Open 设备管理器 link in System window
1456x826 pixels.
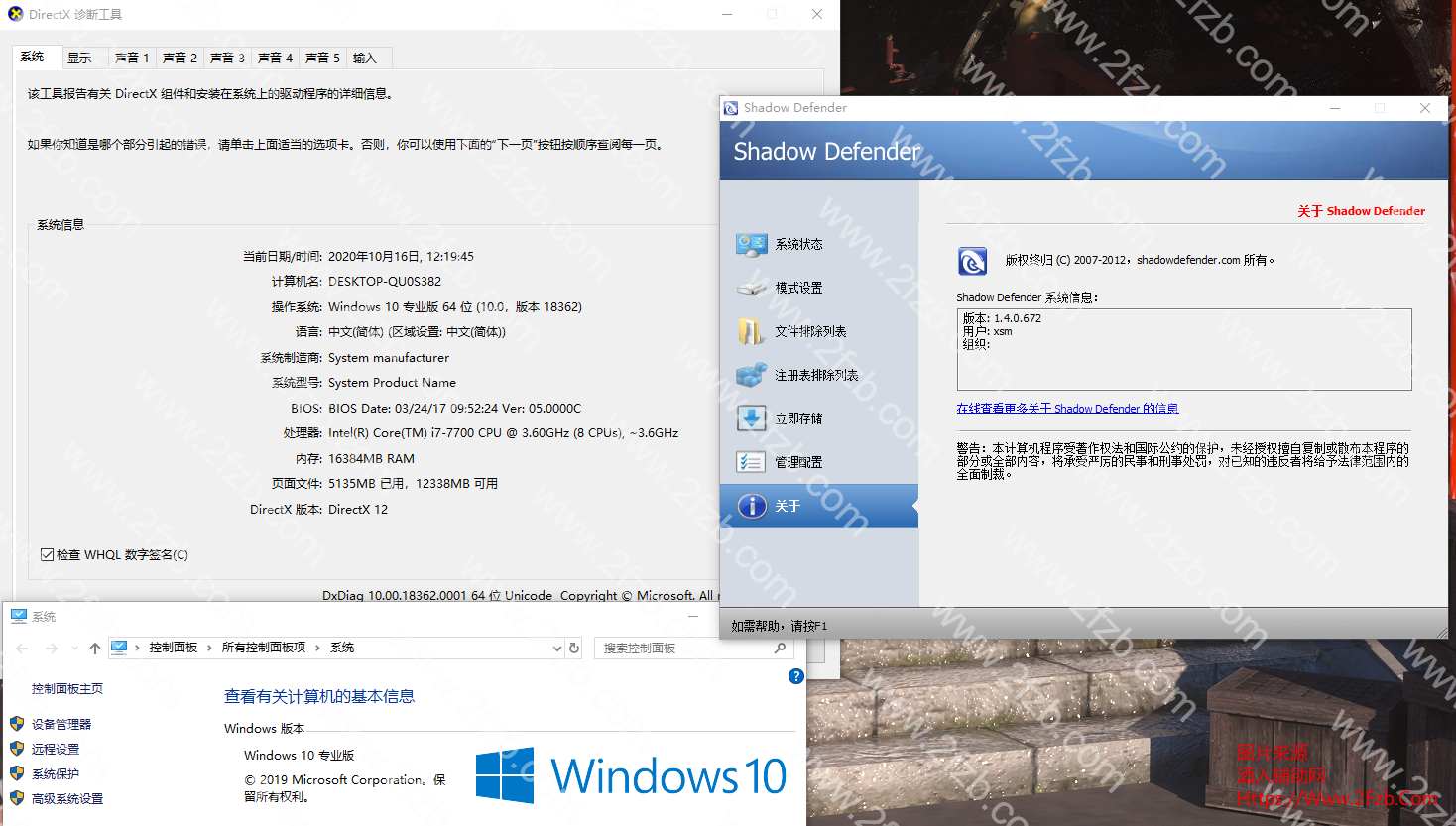click(x=61, y=724)
